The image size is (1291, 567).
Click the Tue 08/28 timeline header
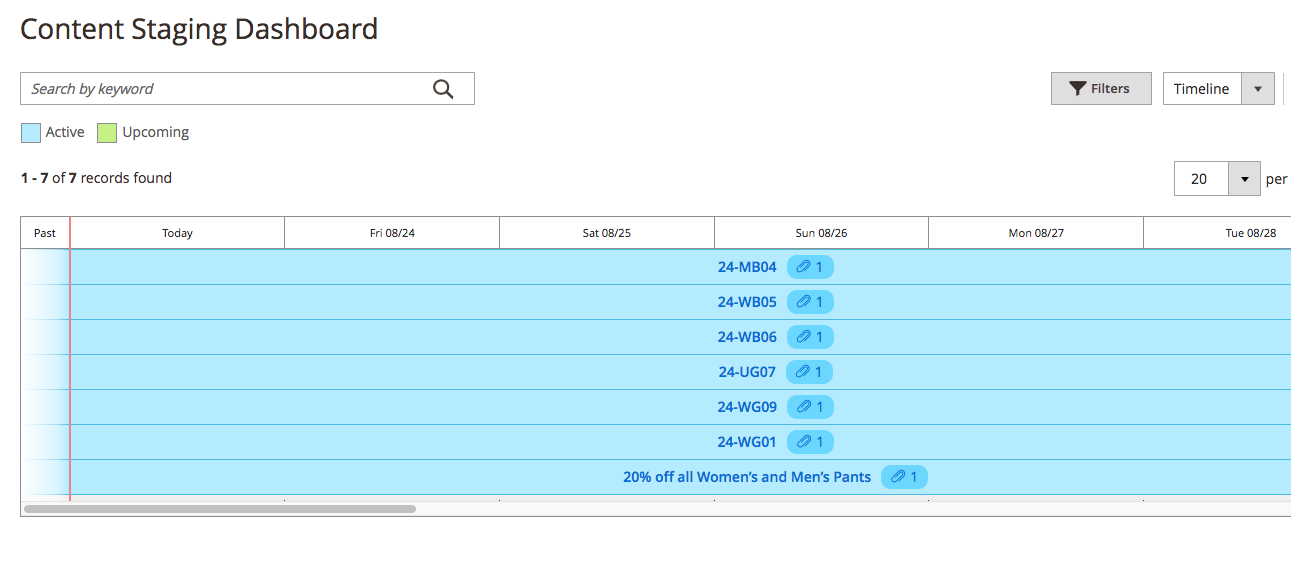pyautogui.click(x=1217, y=233)
